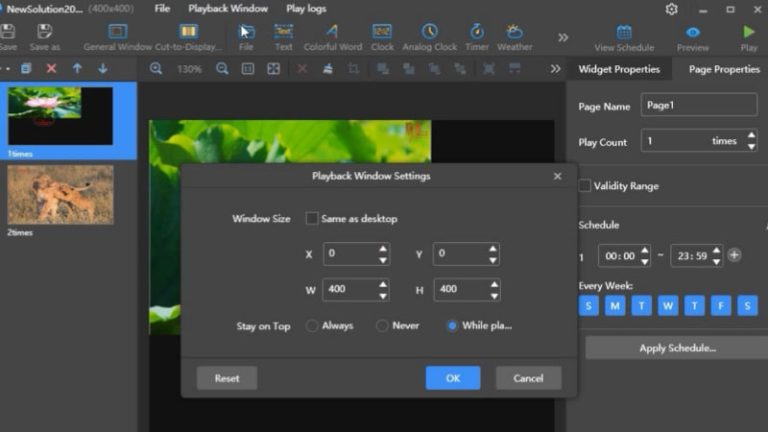Select the Always stay on top option

point(312,326)
